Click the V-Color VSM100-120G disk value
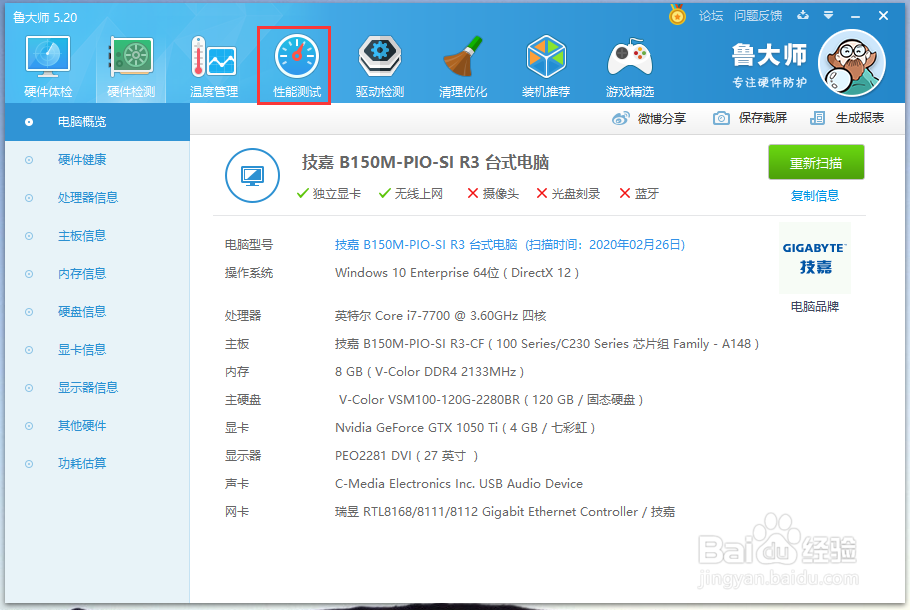Screen dimensions: 910x610 pyautogui.click(x=491, y=399)
